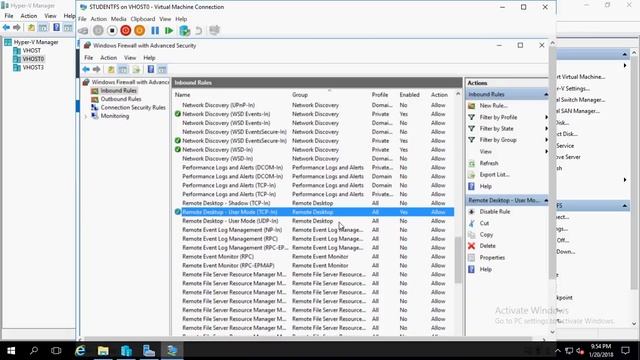Click the Windows Start button
640x360 pixels.
[x=11, y=351]
